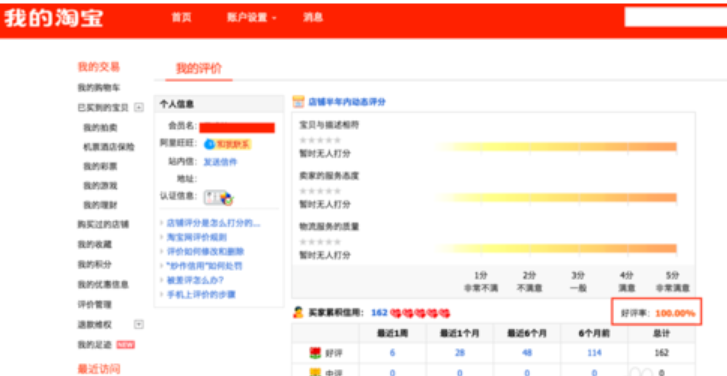Click the 物流服务的质量 rating bar
This screenshot has width=727, height=376.
(x=555, y=249)
